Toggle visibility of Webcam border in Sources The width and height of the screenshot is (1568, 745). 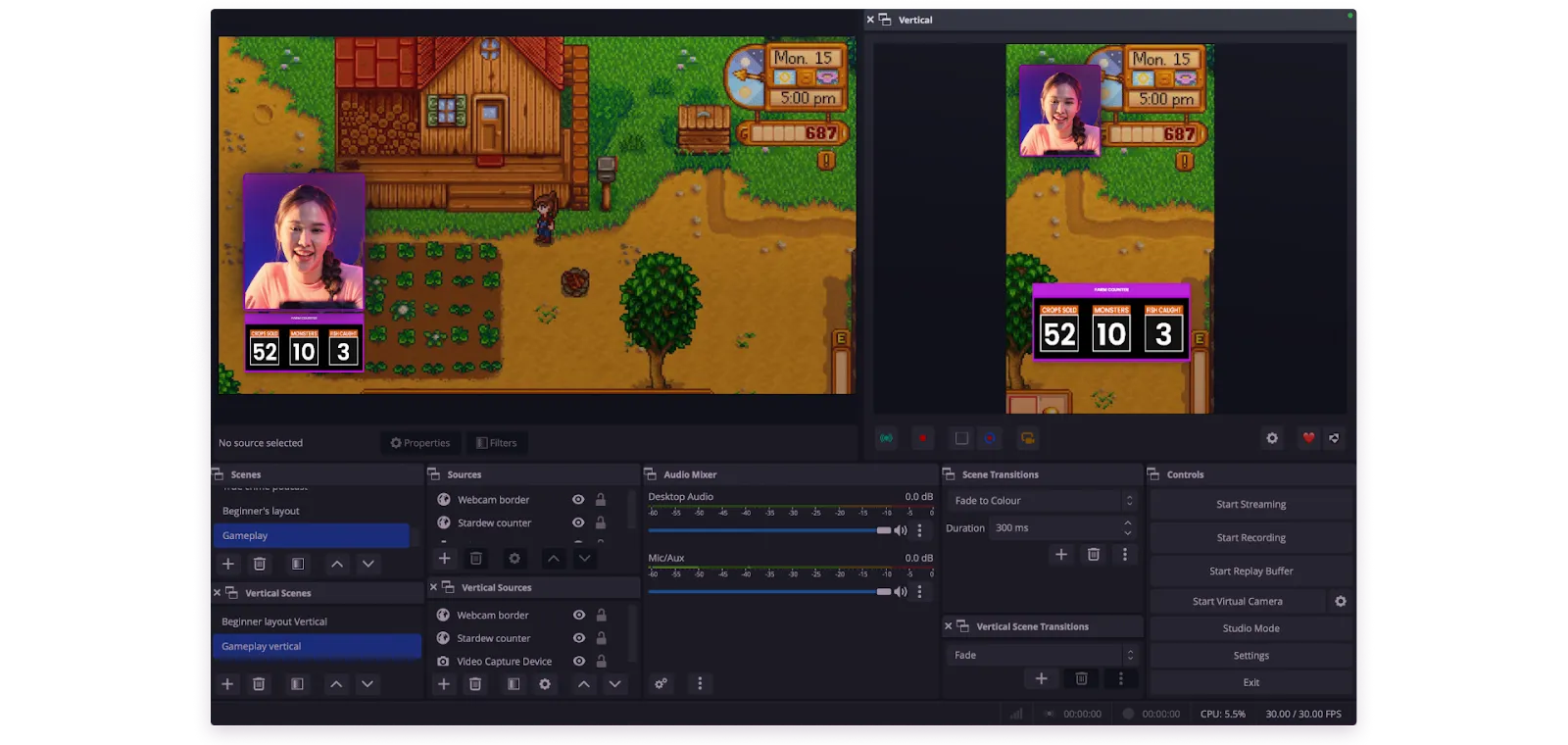(x=578, y=500)
